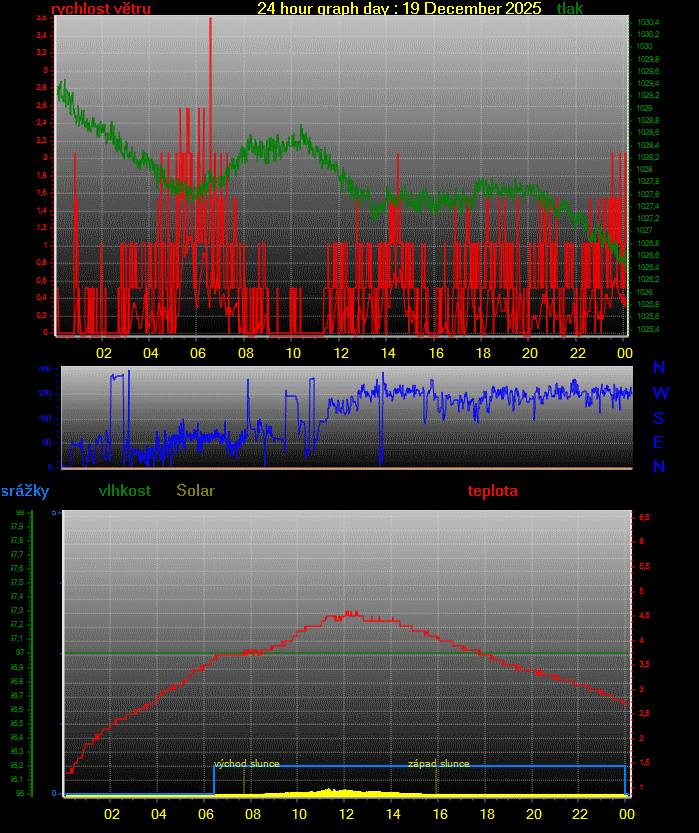Click the red 'teplota' temperature label
This screenshot has width=699, height=833.
(x=493, y=491)
